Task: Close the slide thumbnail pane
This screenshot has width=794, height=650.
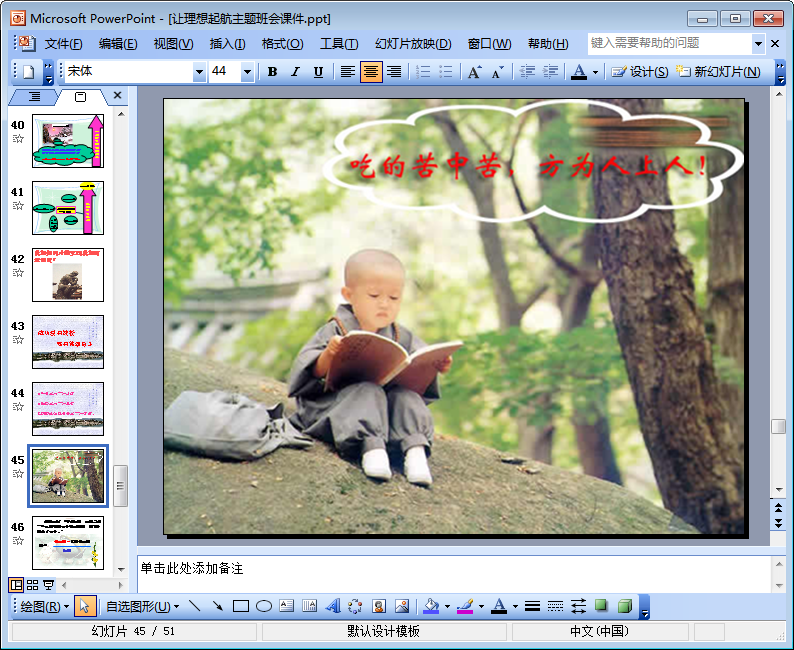Action: pos(117,95)
